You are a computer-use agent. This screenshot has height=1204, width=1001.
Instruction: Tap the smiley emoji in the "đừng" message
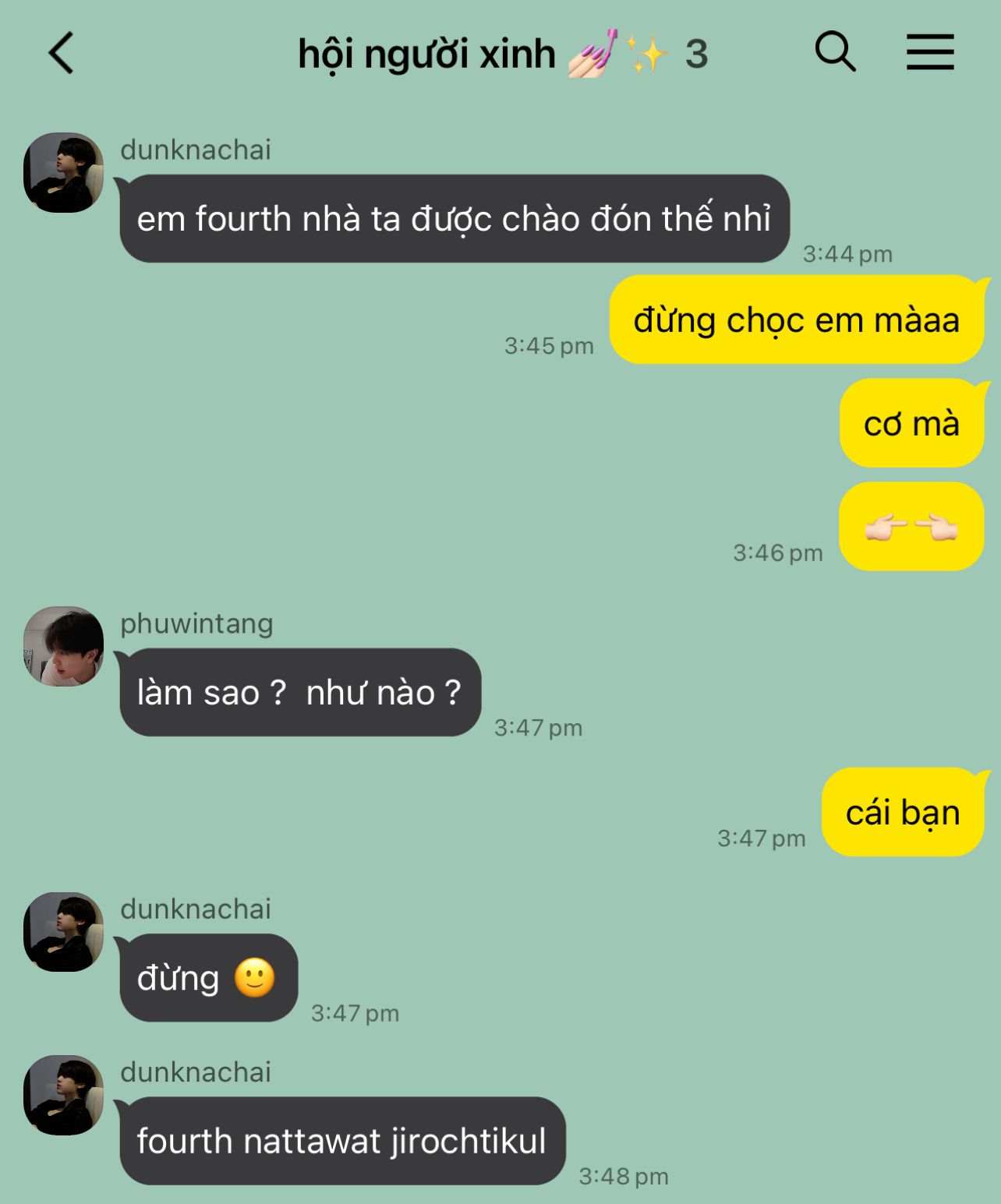256,978
